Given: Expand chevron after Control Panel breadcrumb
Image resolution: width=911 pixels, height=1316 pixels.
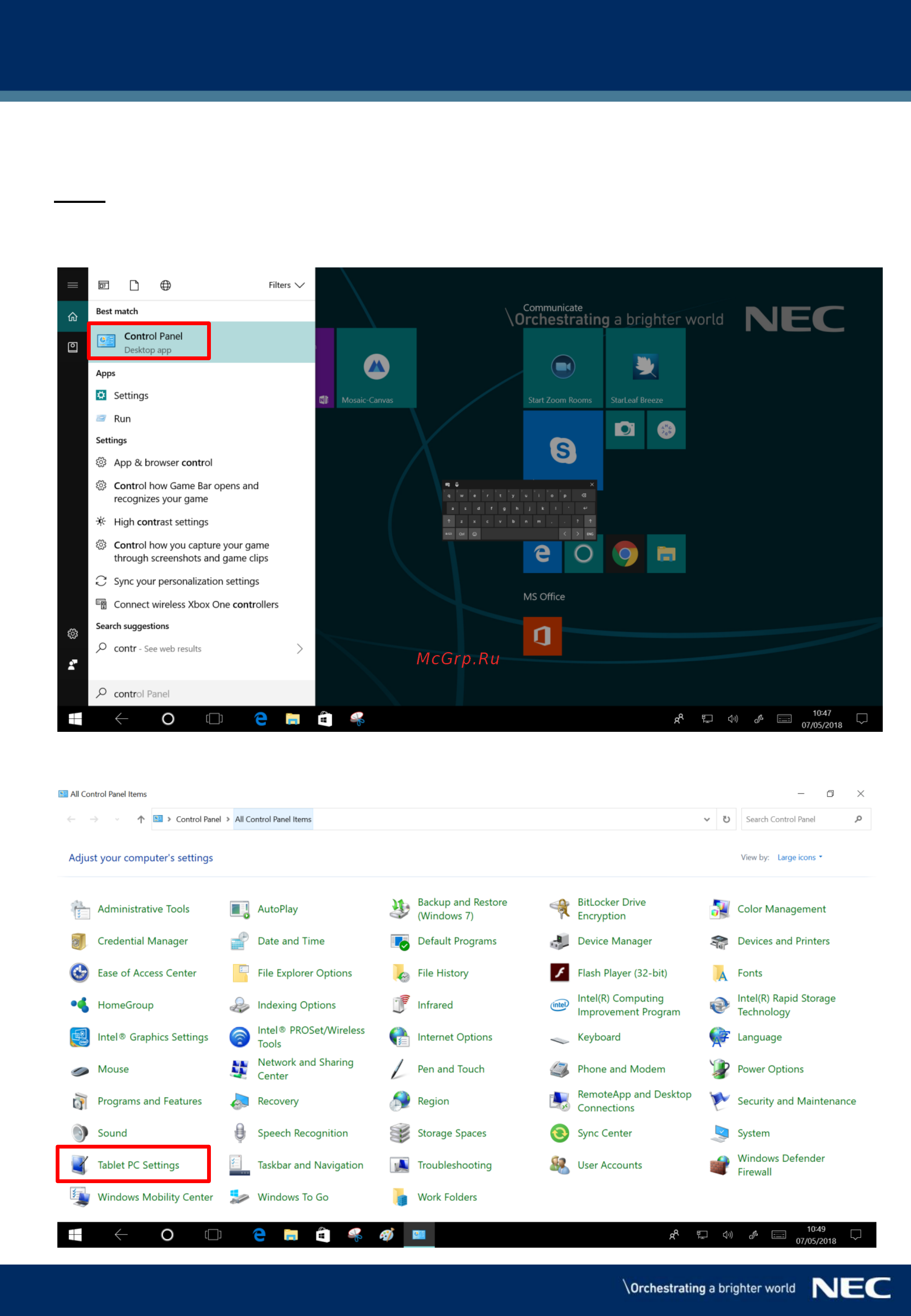Looking at the screenshot, I should click(x=228, y=819).
